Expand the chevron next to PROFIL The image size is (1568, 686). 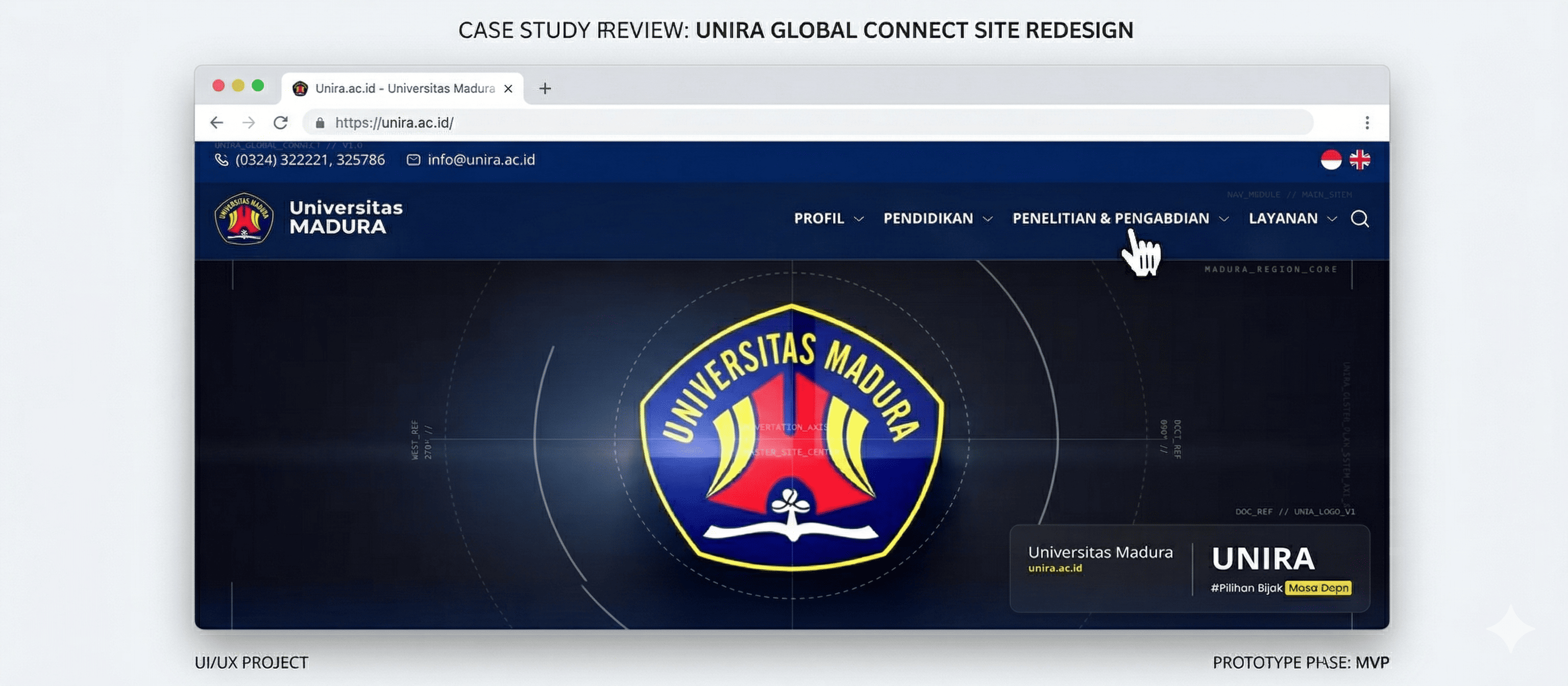(x=859, y=219)
